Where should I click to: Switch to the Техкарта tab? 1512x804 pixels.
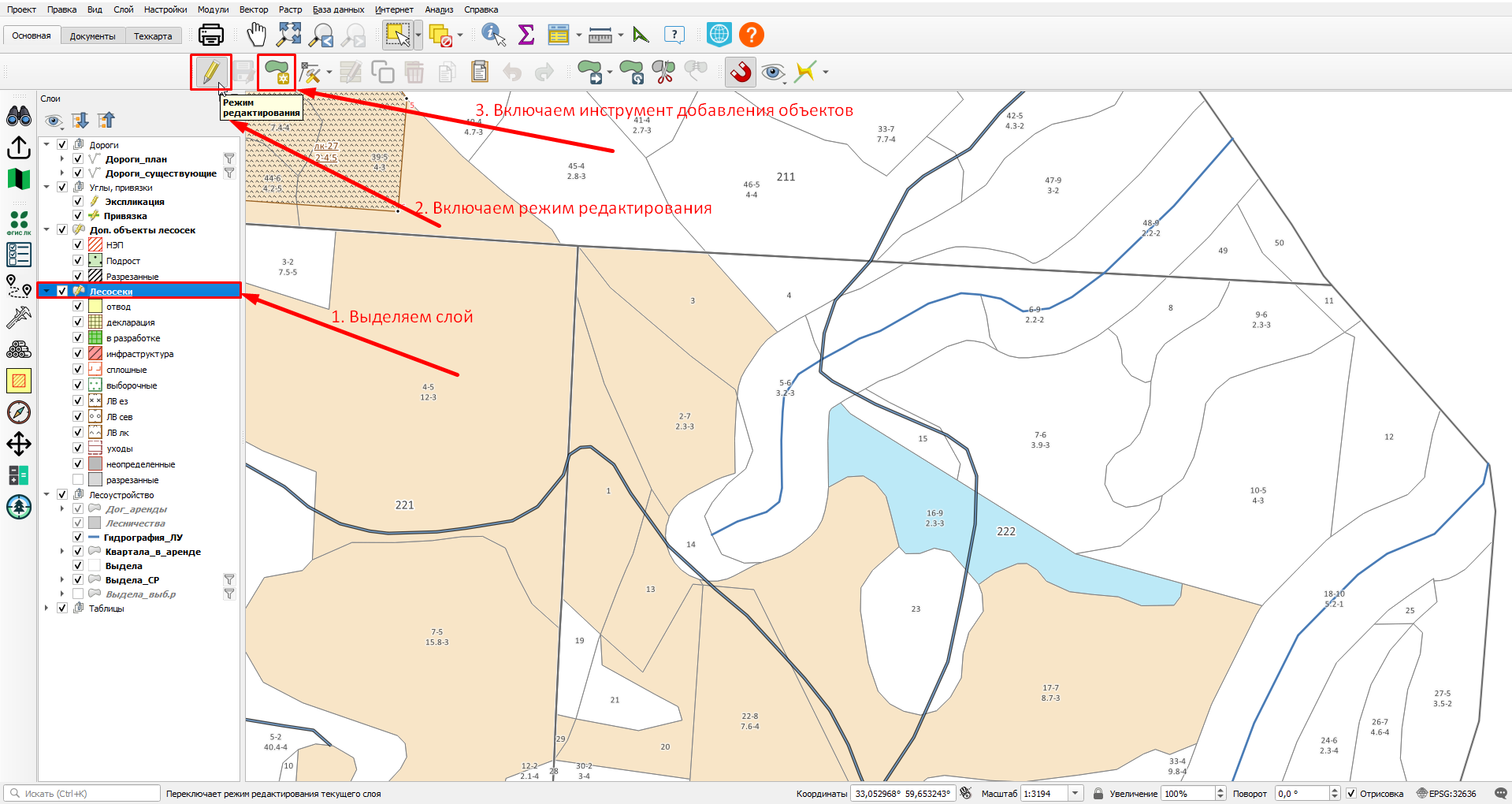[x=153, y=35]
